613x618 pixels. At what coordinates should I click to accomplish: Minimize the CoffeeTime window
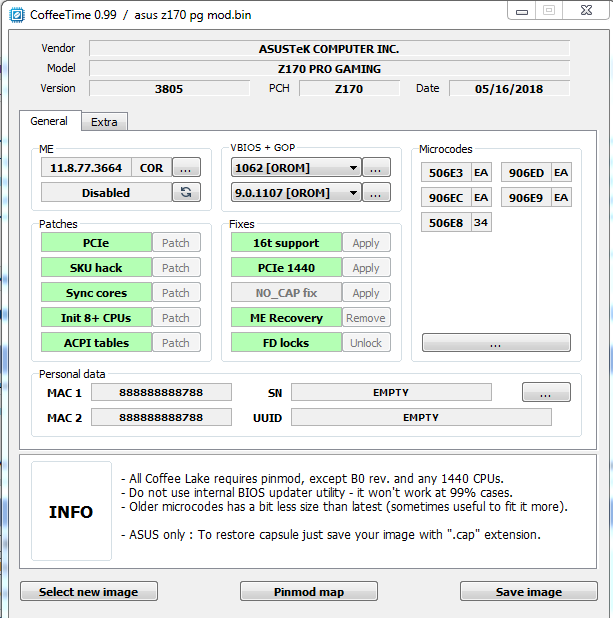(522, 11)
